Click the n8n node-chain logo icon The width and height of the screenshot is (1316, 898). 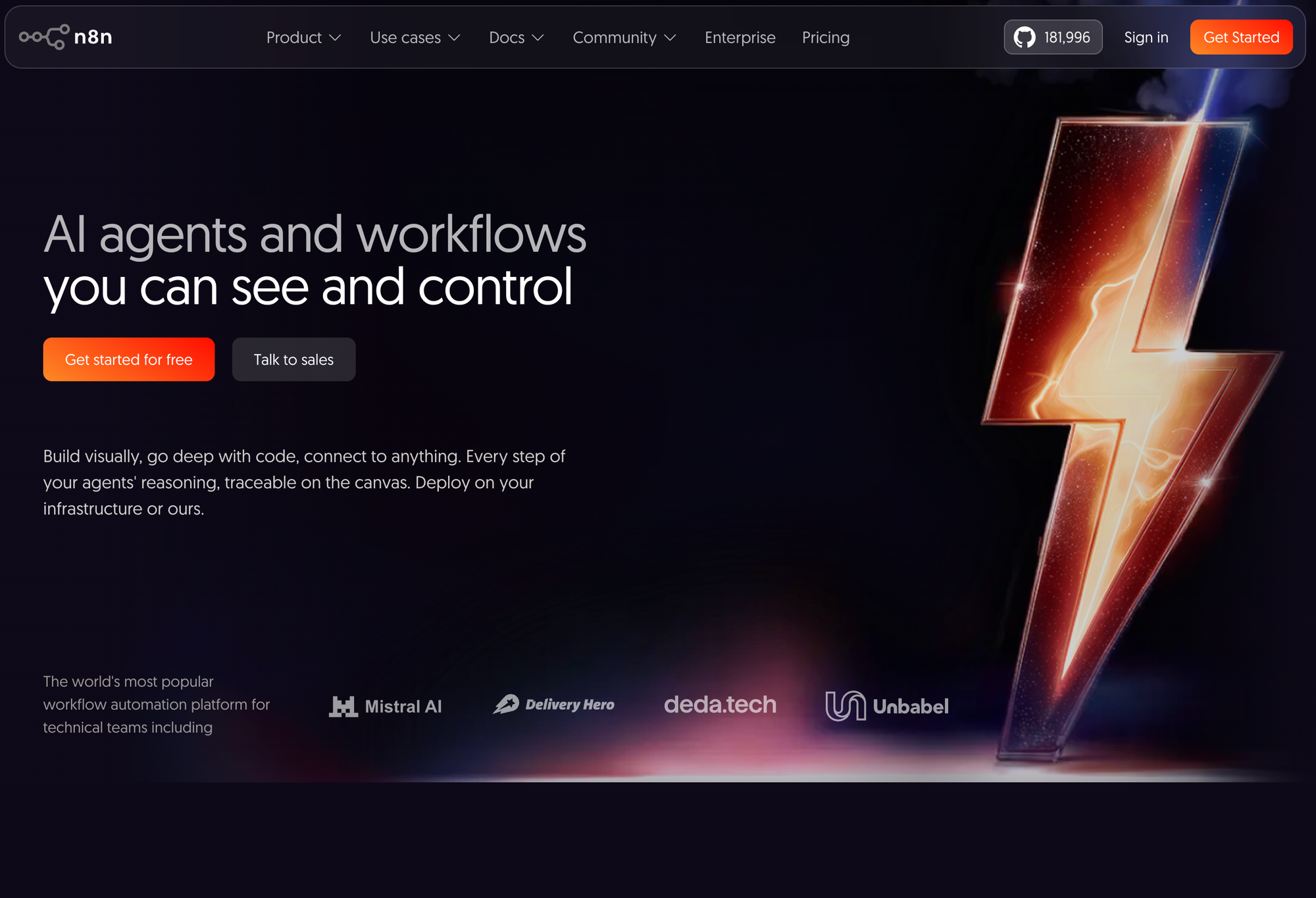pos(43,37)
